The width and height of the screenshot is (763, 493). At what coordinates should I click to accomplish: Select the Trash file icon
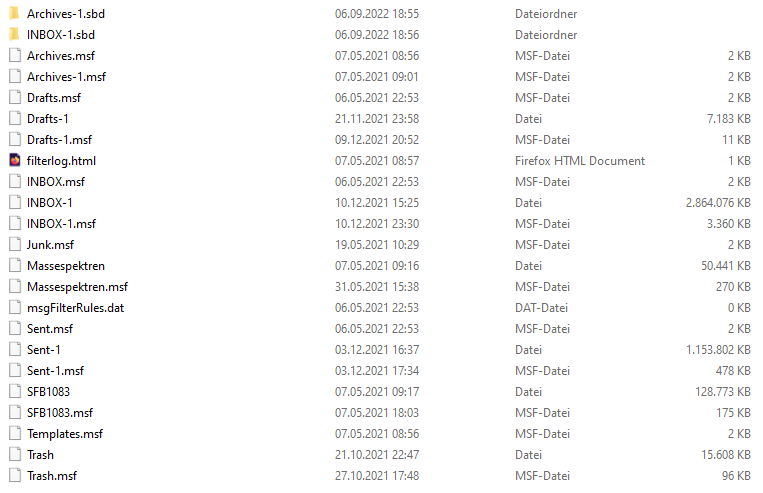pyautogui.click(x=14, y=455)
